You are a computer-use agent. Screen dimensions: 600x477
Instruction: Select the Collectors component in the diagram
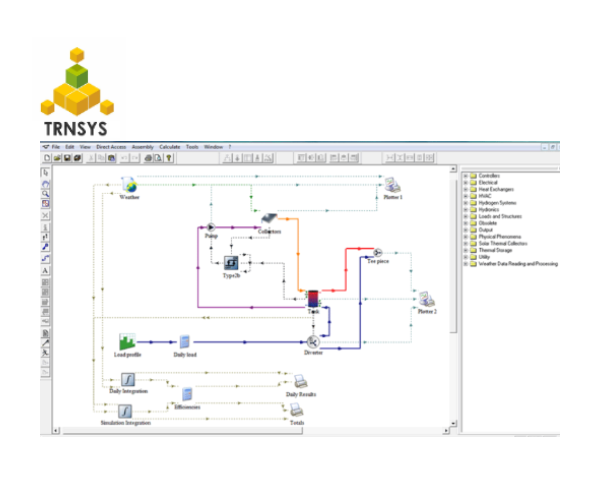(268, 220)
